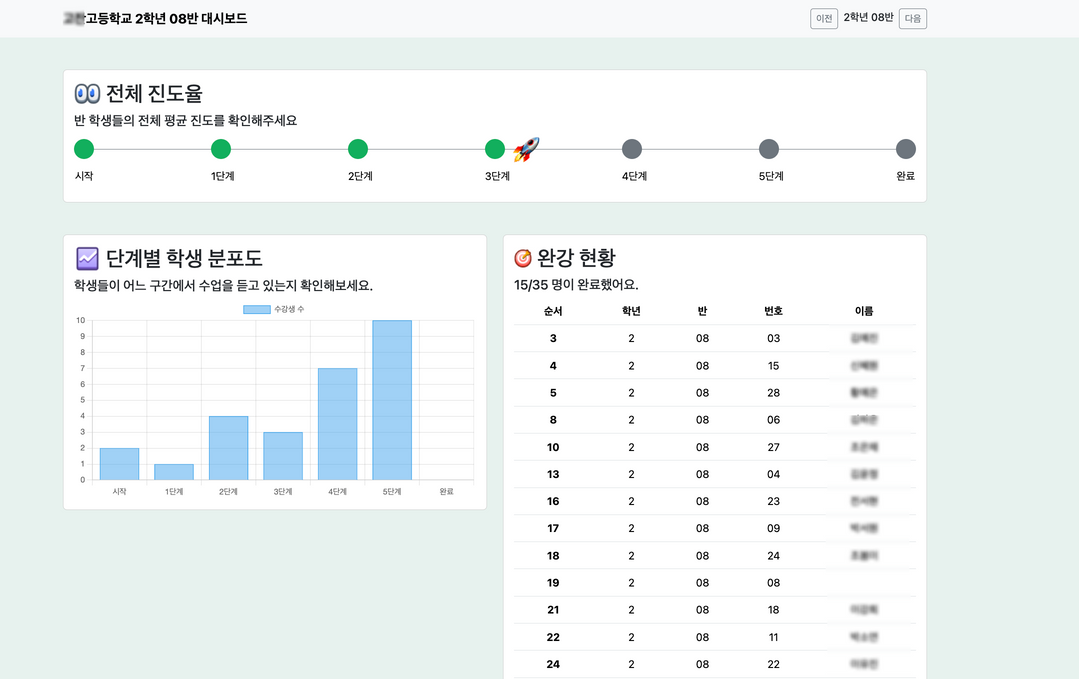Open the dashboard title in header
Image resolution: width=1079 pixels, height=679 pixels.
coord(155,19)
